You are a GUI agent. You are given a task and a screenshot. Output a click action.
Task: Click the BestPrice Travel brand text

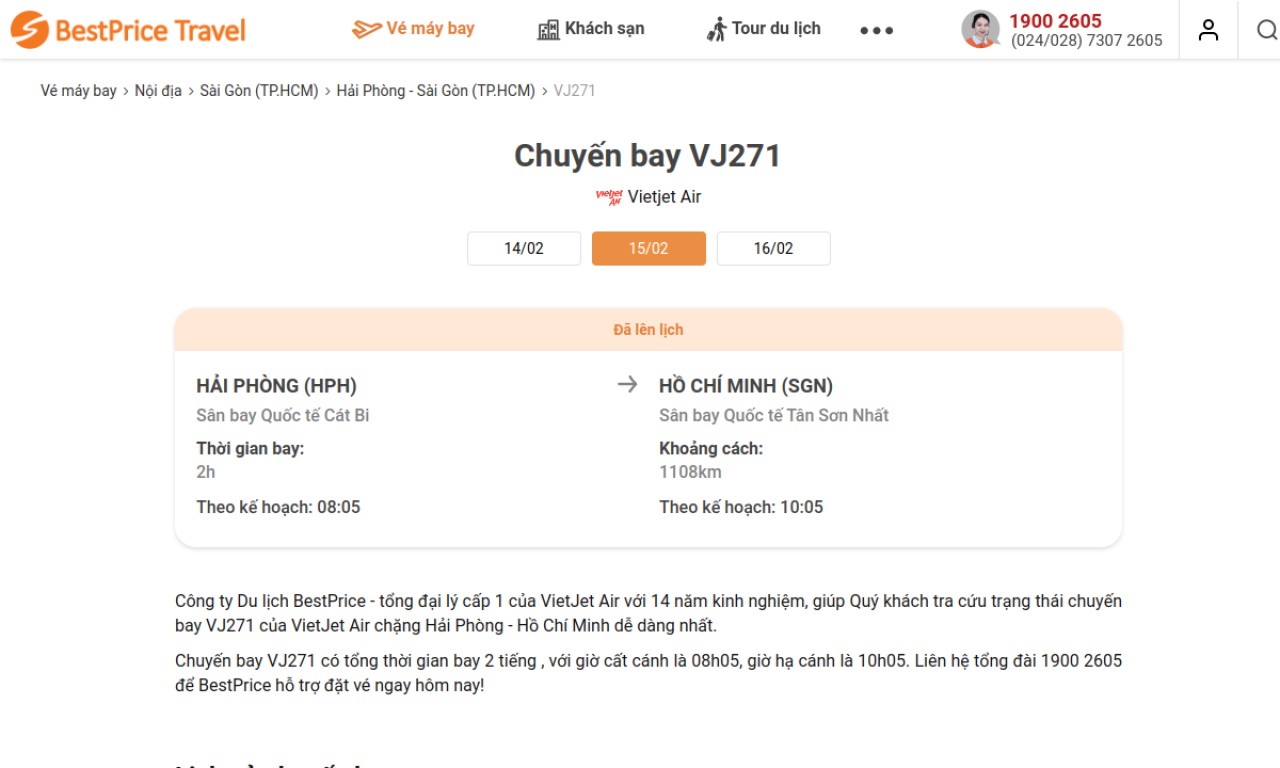point(150,31)
